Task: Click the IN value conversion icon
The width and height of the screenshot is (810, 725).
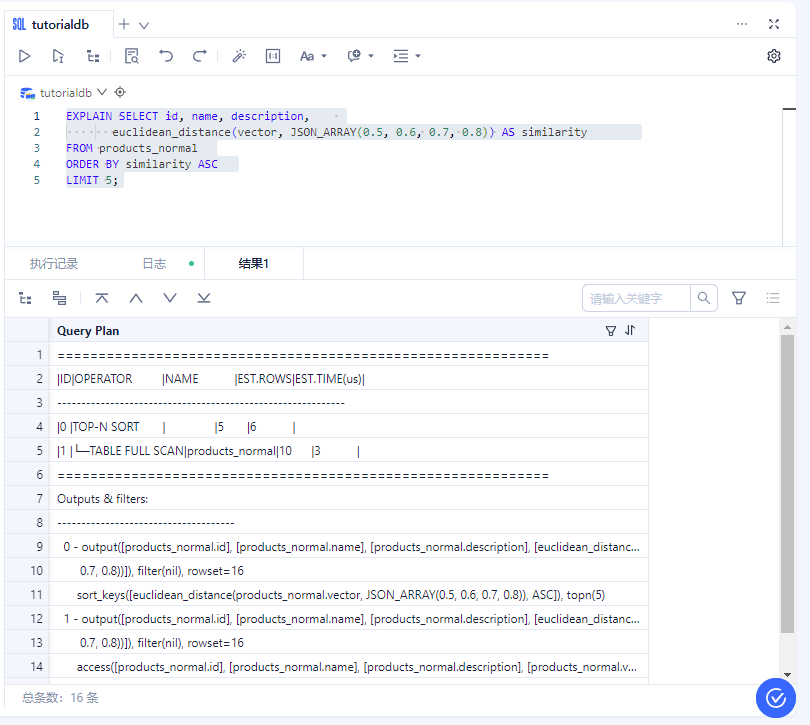Action: (x=273, y=56)
